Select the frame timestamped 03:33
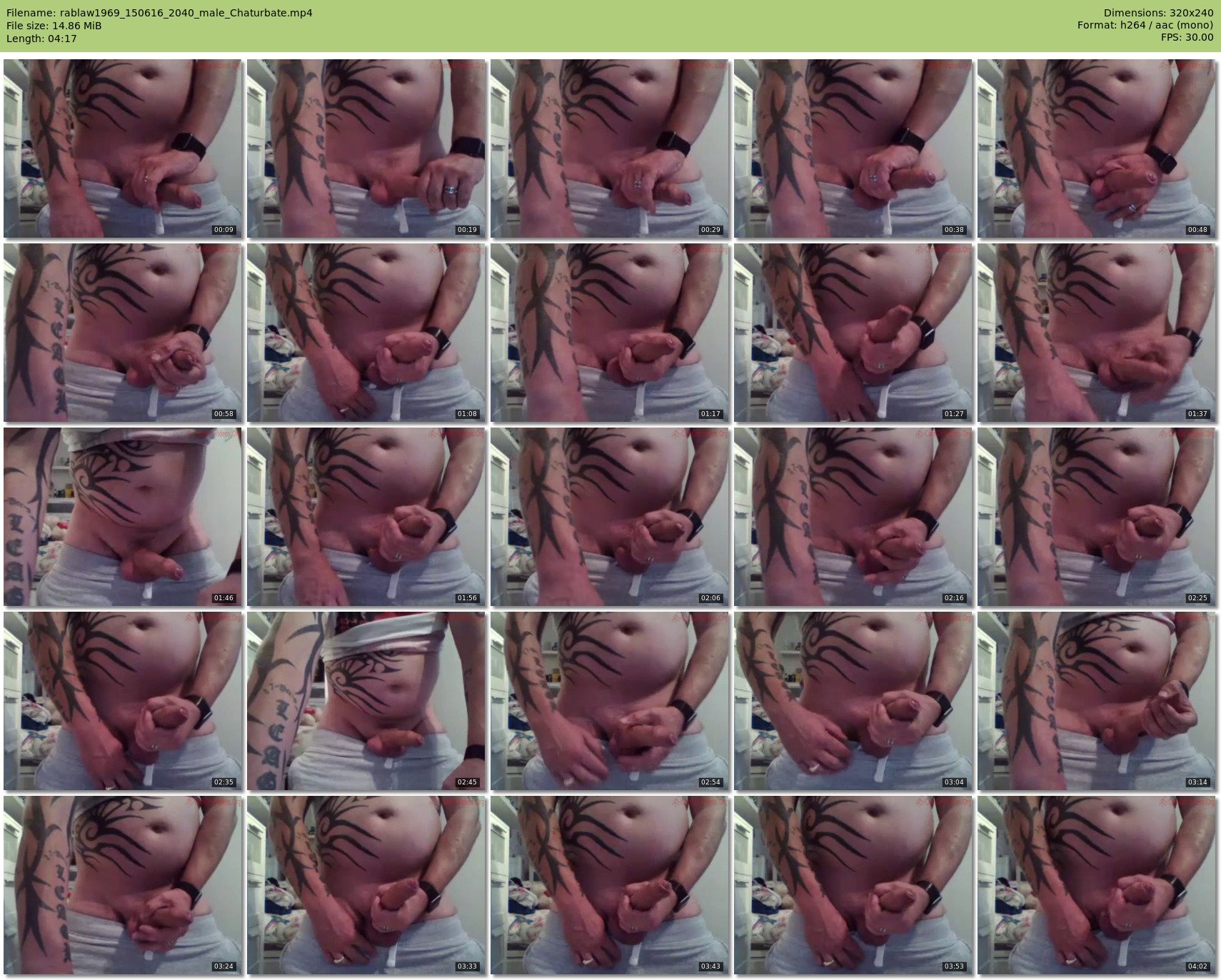 coord(366,885)
